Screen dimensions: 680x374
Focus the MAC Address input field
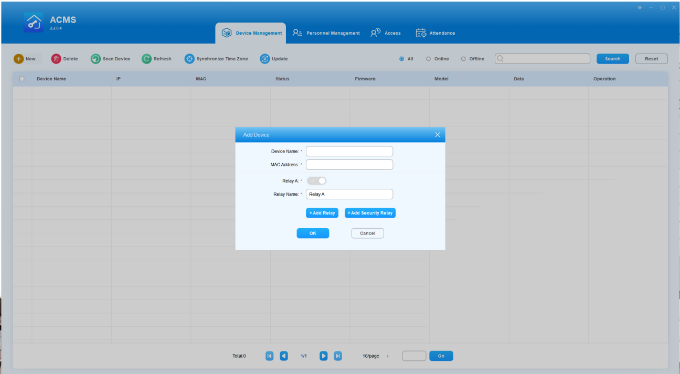click(x=350, y=164)
